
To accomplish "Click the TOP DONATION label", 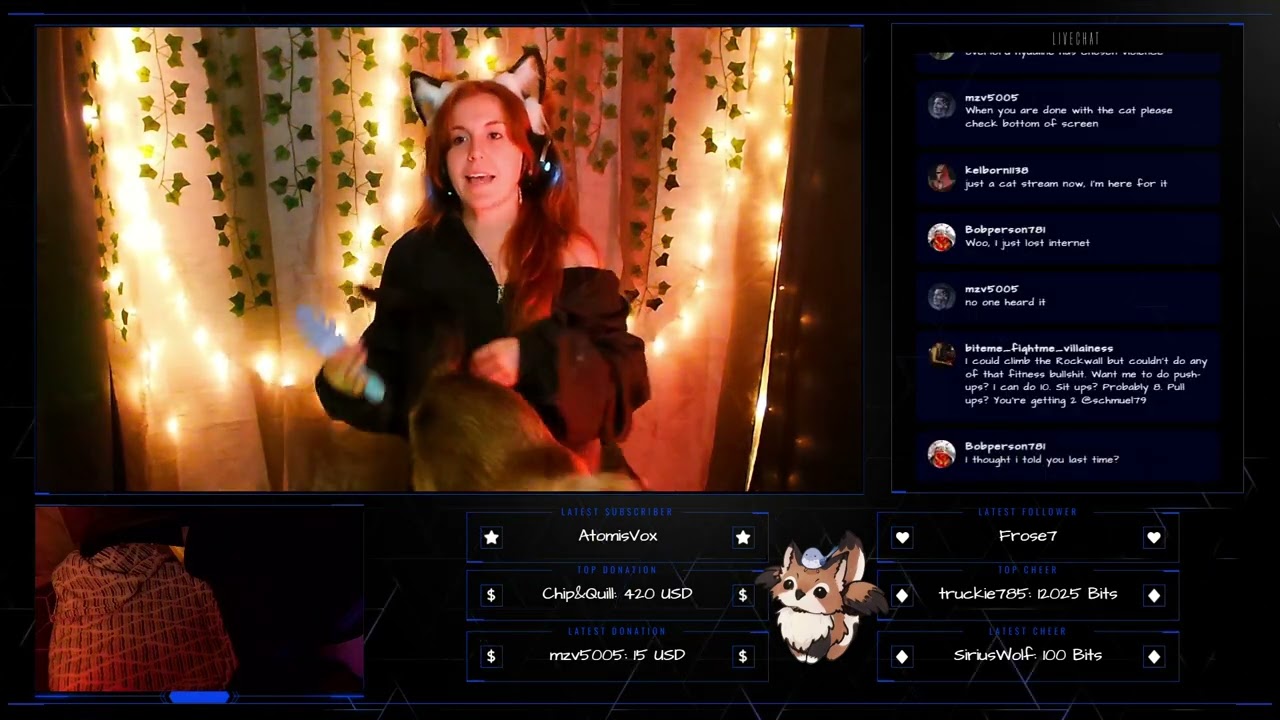I will click(617, 570).
